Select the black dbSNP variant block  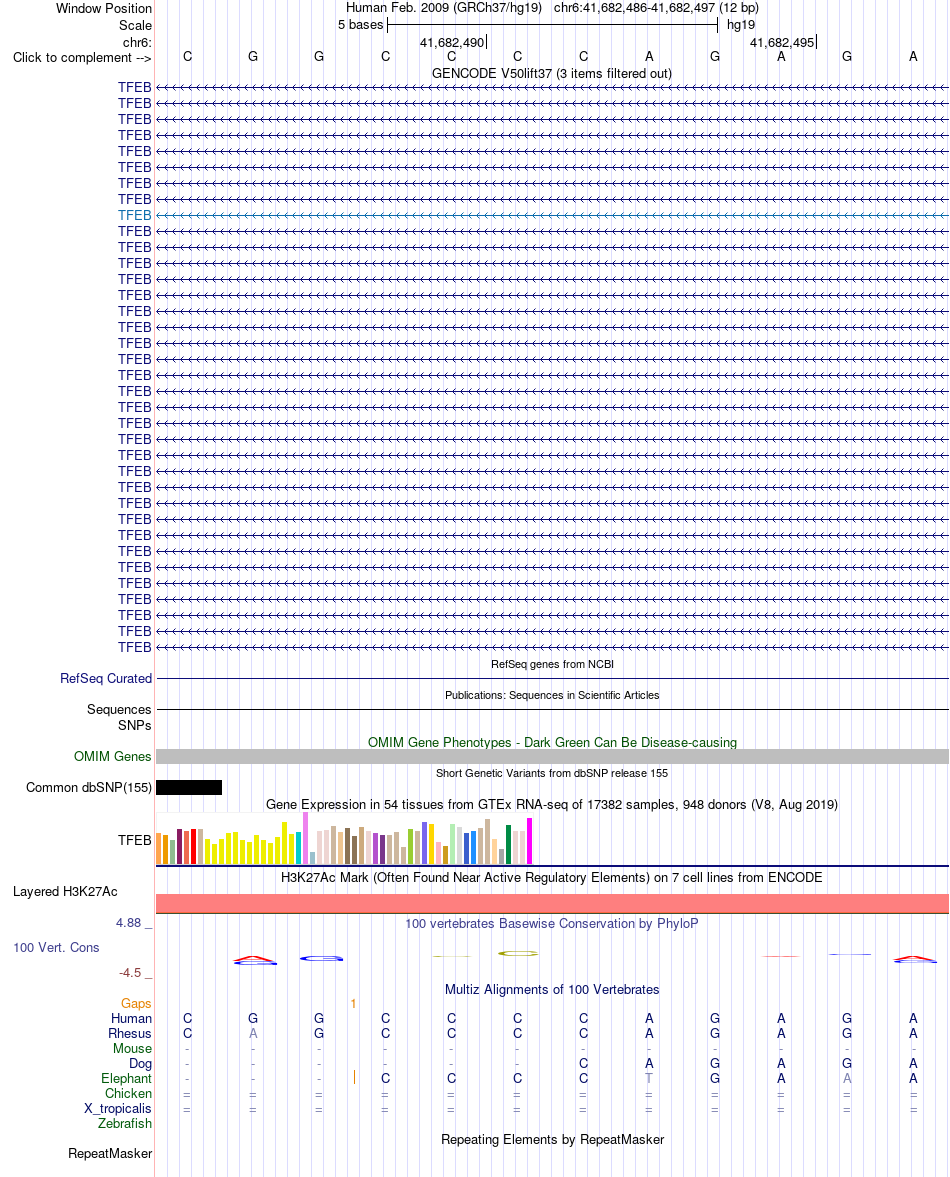click(x=189, y=787)
